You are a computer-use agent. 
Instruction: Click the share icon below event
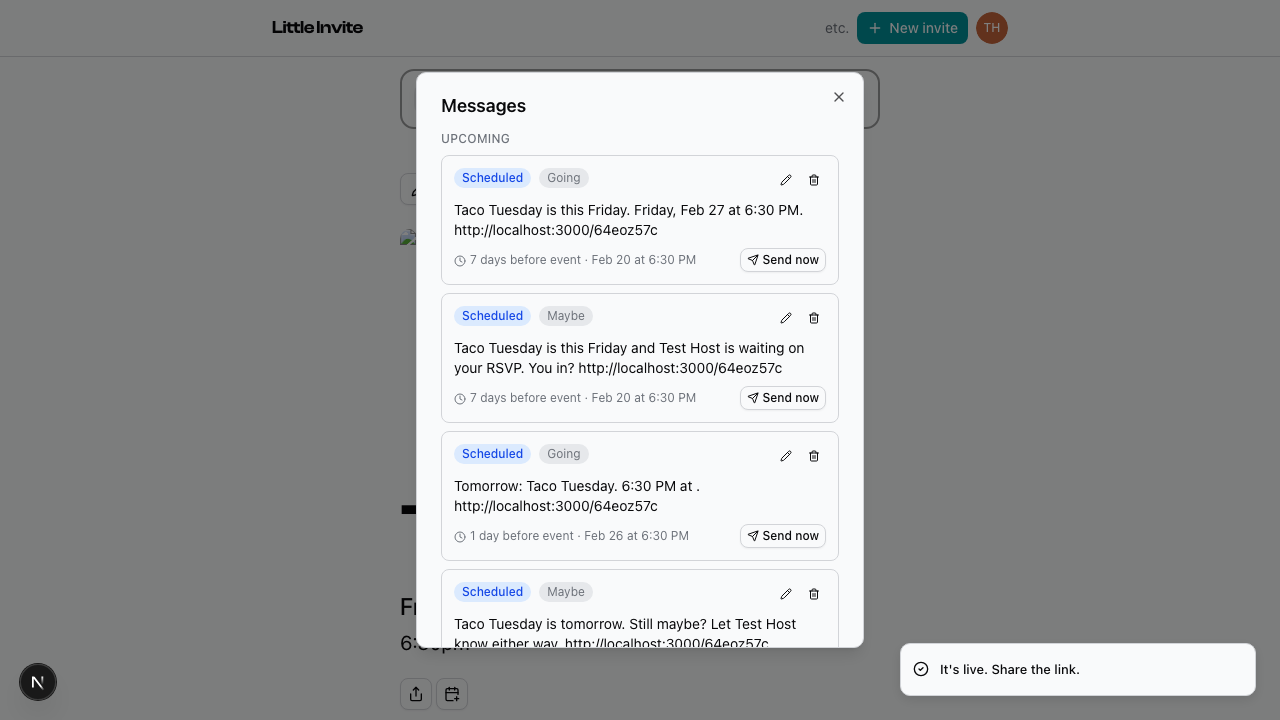click(x=416, y=694)
